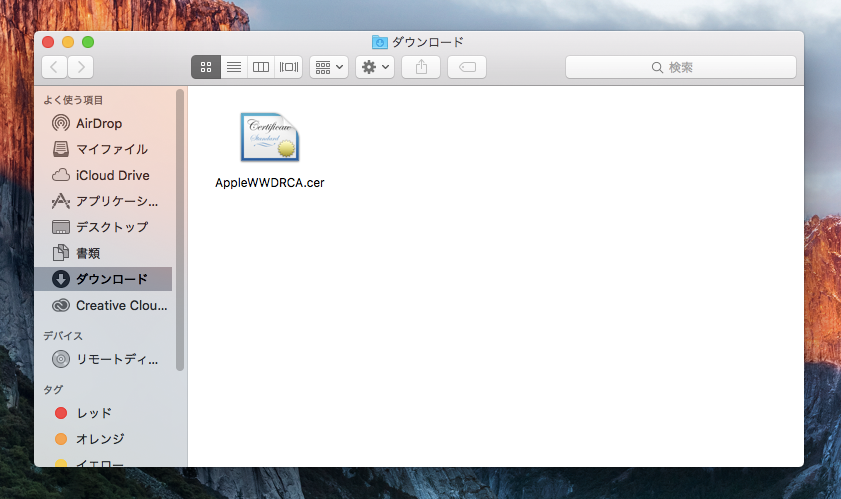Viewport: 841px width, 499px height.
Task: Click the レッド tag color dot
Action: point(61,413)
